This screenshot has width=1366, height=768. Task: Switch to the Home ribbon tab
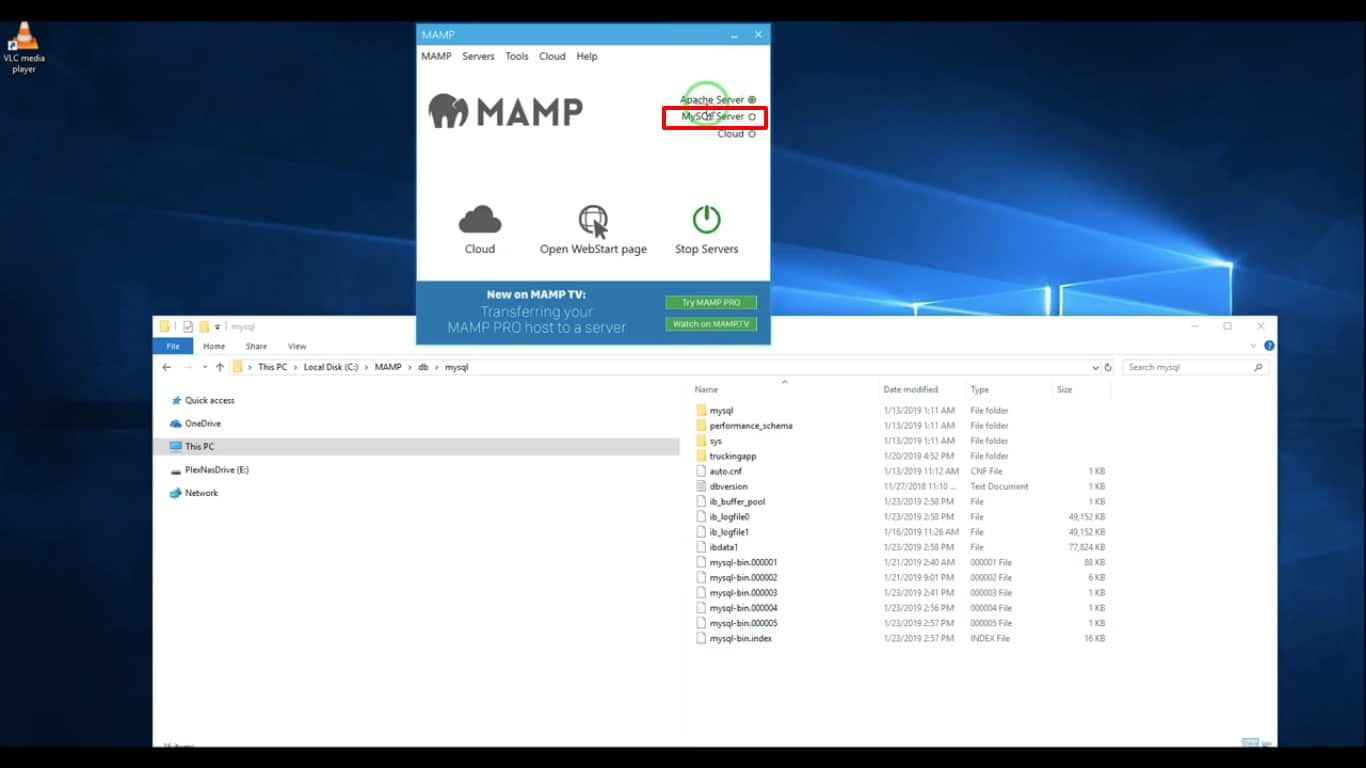(x=214, y=346)
